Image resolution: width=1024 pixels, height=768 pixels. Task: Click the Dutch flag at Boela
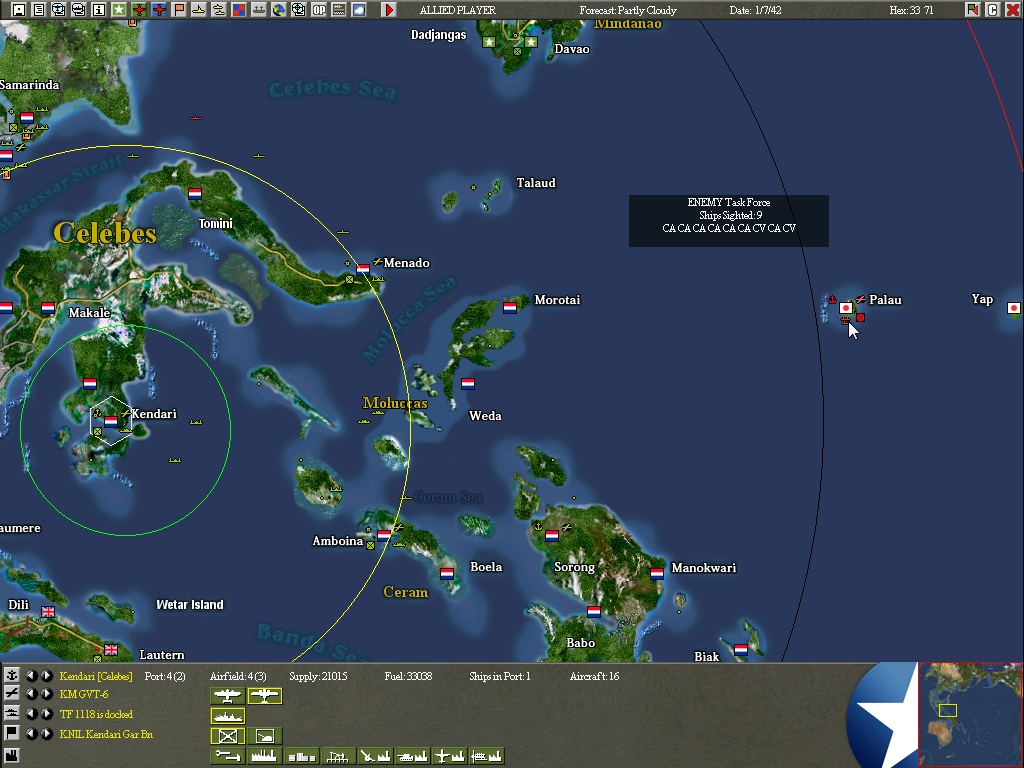point(447,573)
